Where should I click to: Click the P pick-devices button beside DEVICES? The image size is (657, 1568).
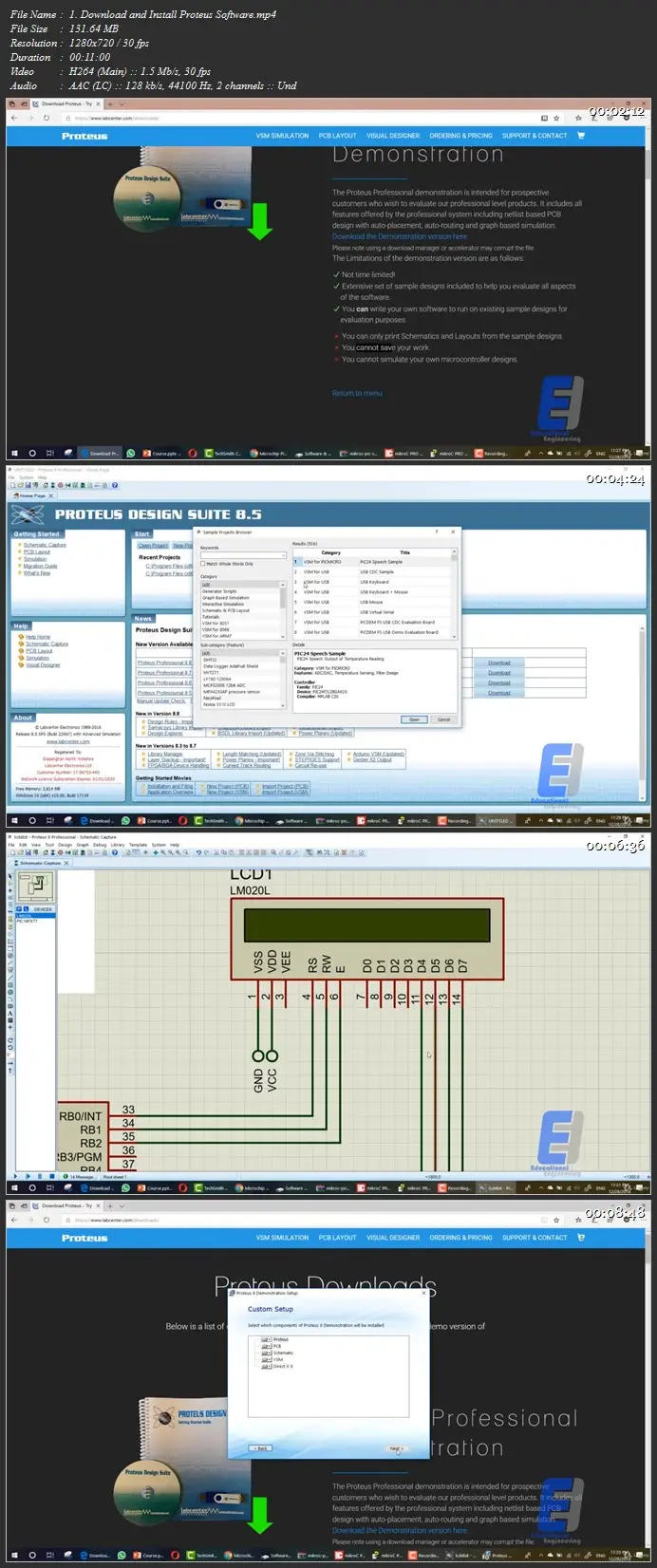[20, 909]
